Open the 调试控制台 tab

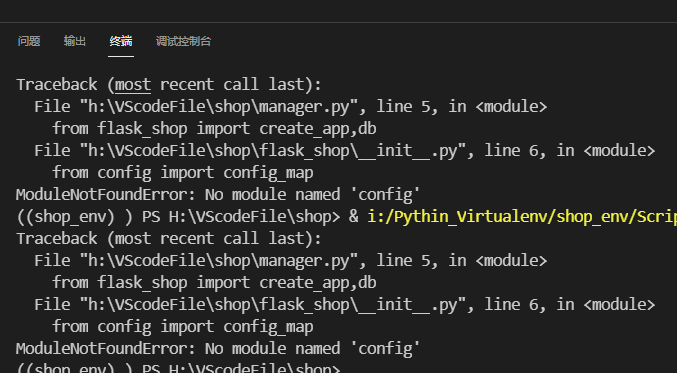[x=183, y=41]
